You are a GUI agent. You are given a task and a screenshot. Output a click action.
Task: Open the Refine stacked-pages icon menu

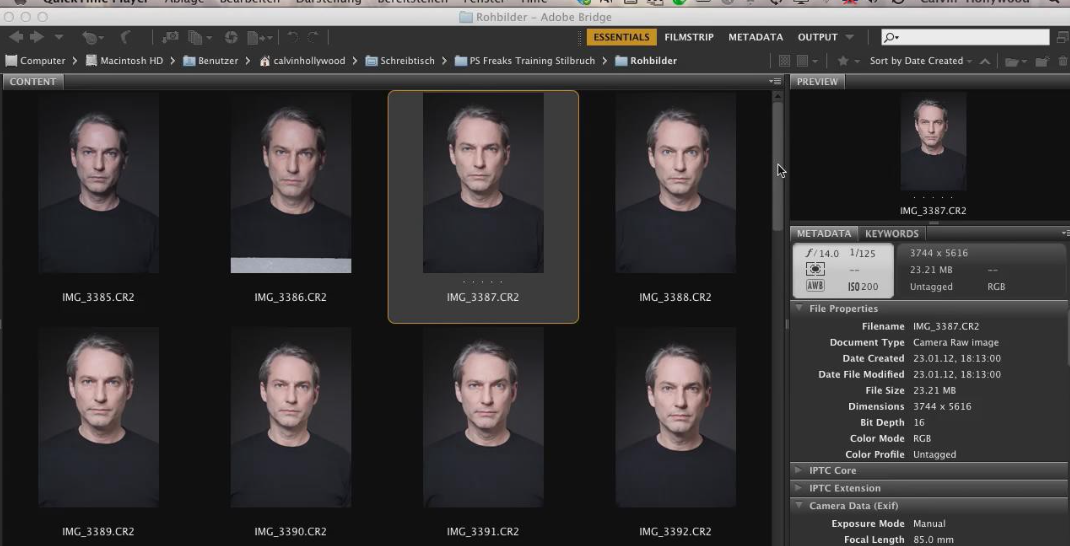tap(200, 38)
